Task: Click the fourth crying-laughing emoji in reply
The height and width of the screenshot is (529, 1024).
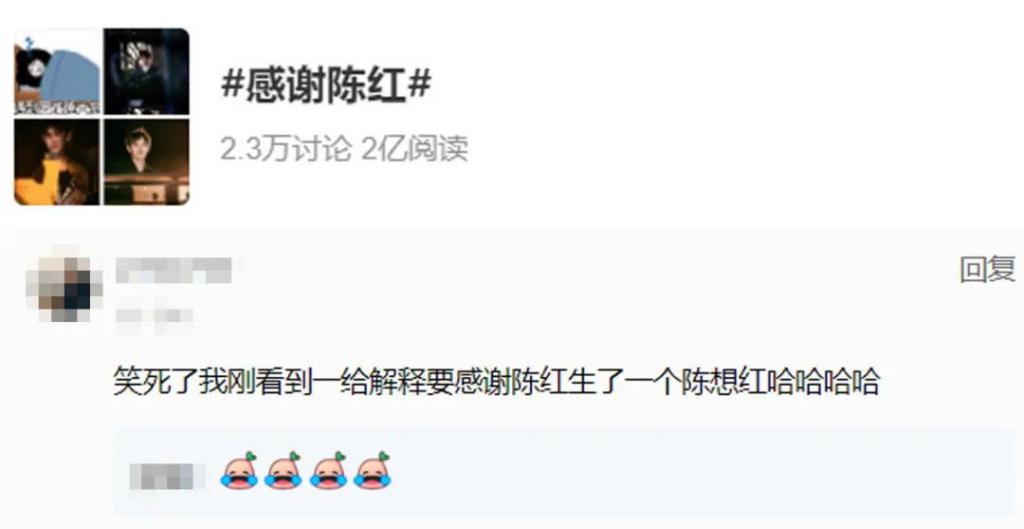Action: coord(372,472)
